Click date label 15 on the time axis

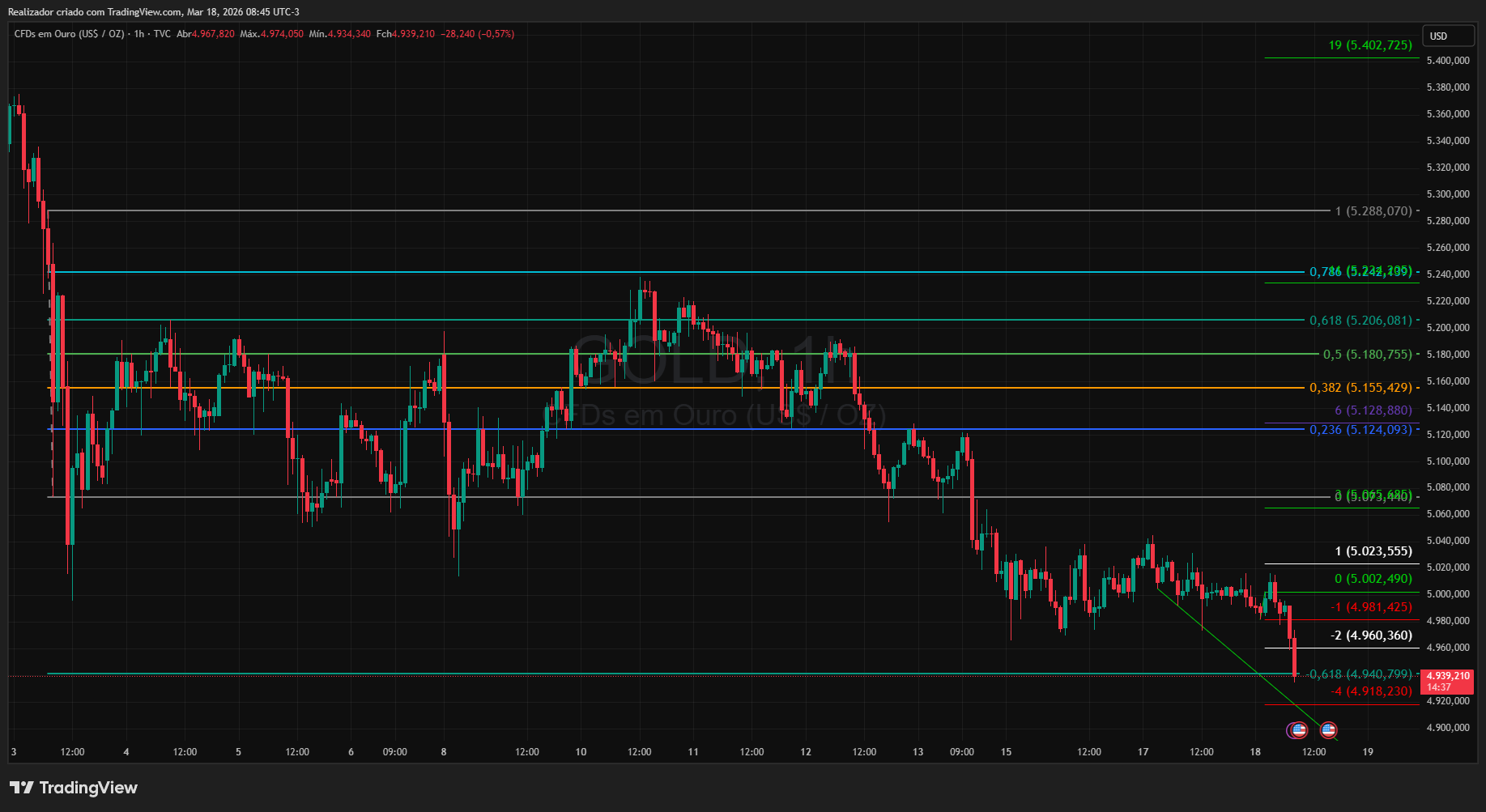click(1006, 752)
